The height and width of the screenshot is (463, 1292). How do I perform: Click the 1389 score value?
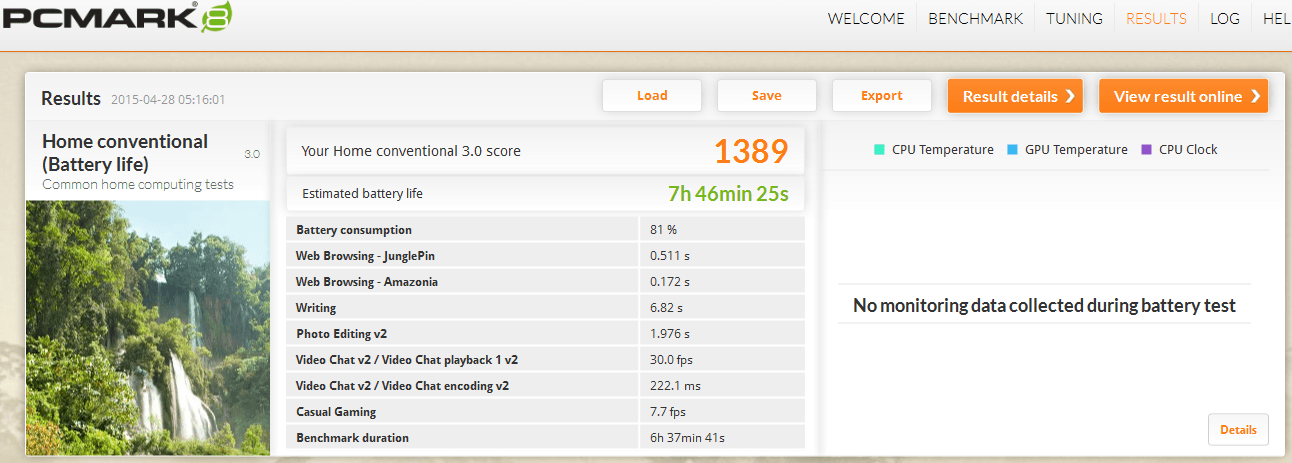coord(751,151)
